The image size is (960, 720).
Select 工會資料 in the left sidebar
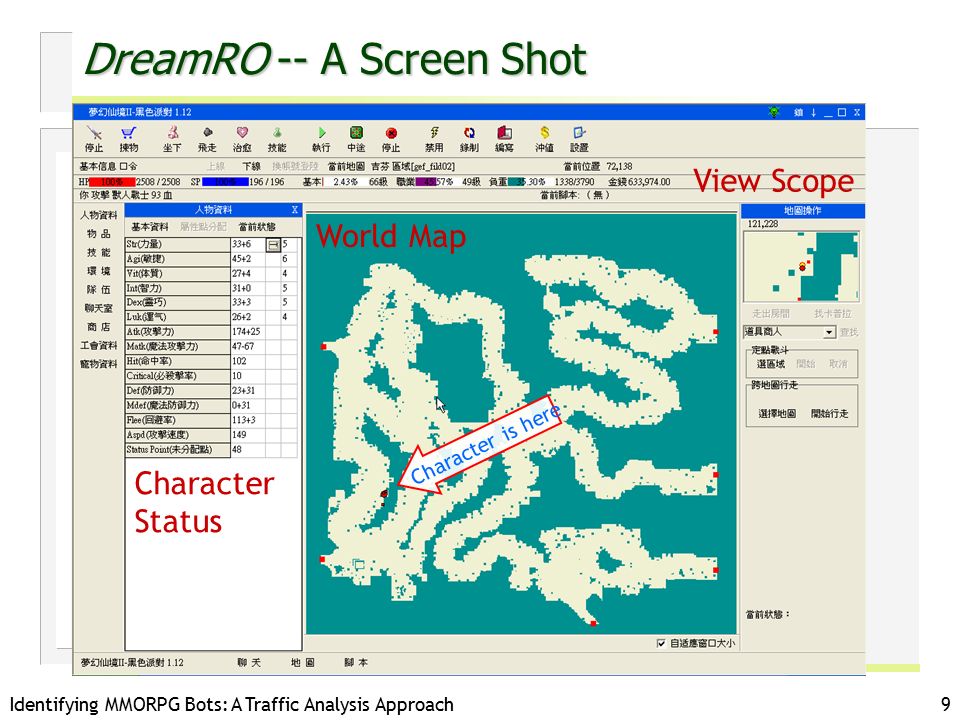point(99,345)
